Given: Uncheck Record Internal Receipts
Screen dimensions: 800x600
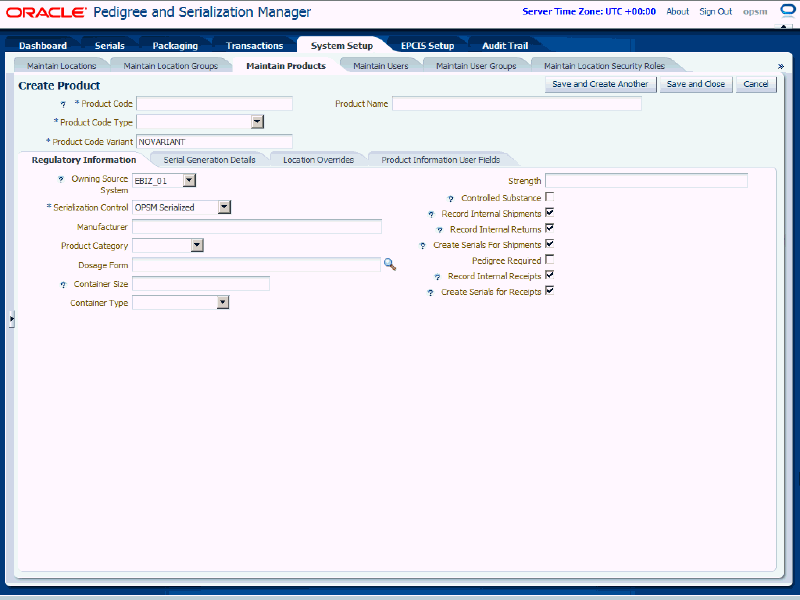Looking at the screenshot, I should click(549, 275).
